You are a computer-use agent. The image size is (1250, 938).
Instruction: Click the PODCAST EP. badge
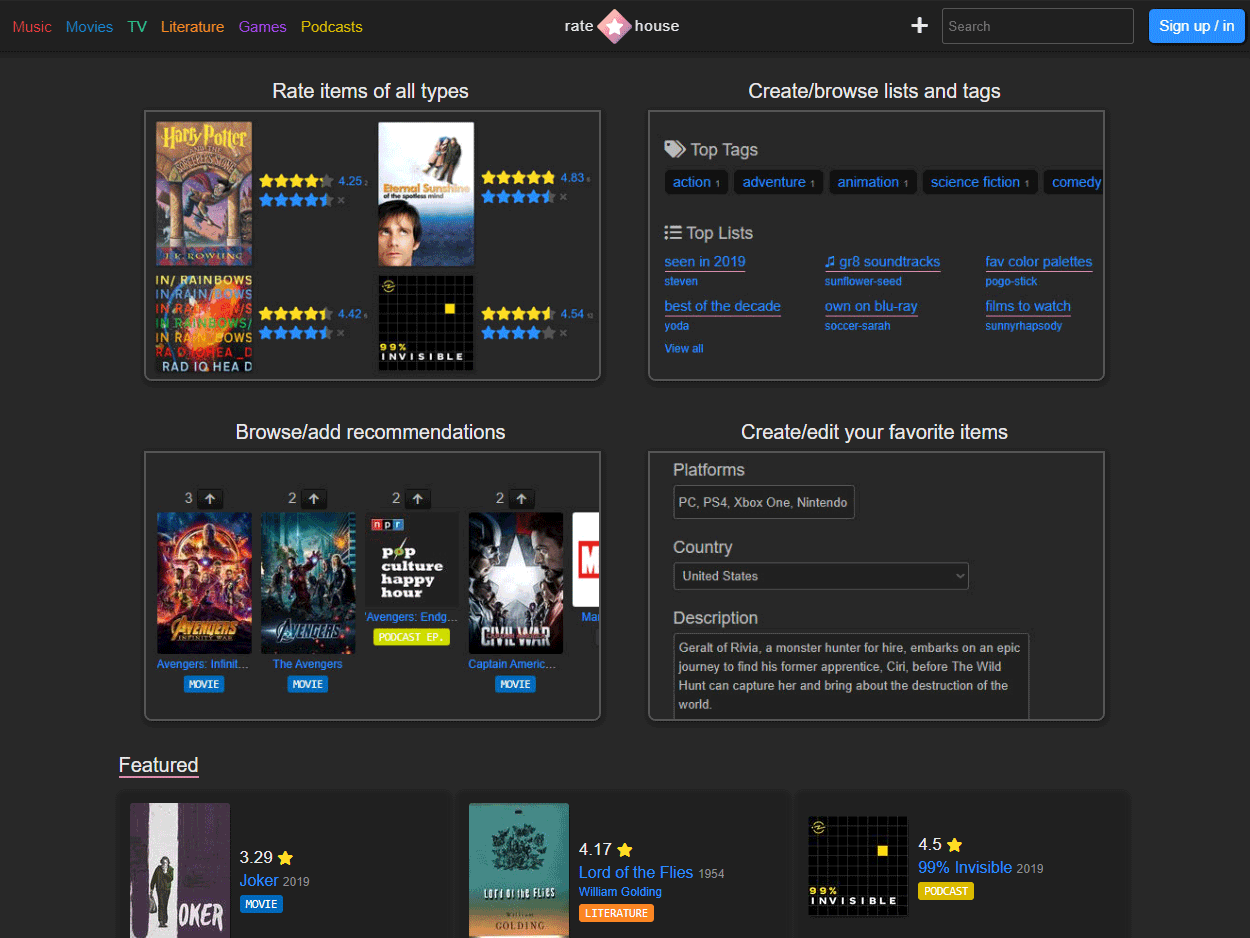click(x=411, y=637)
